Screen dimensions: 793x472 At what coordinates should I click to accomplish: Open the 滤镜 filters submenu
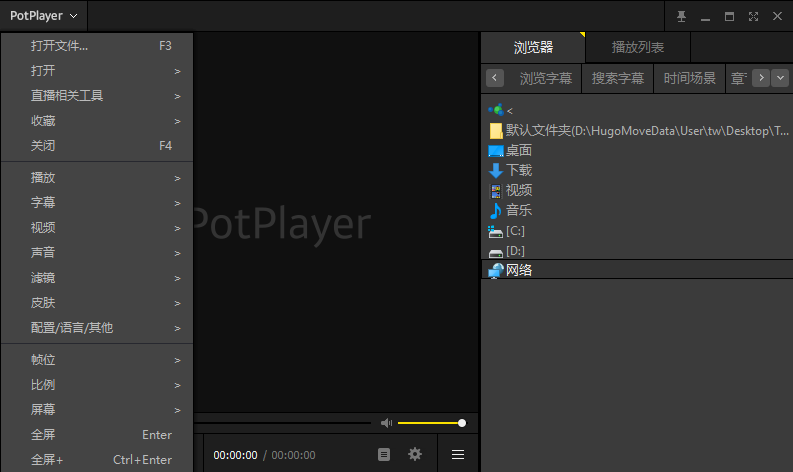point(97,278)
